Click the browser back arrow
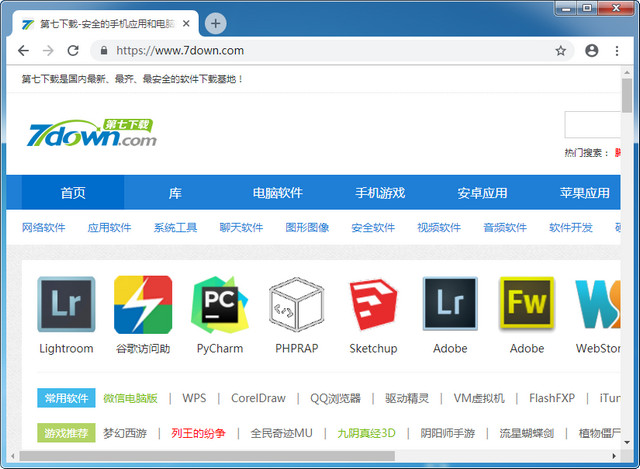 [x=24, y=51]
